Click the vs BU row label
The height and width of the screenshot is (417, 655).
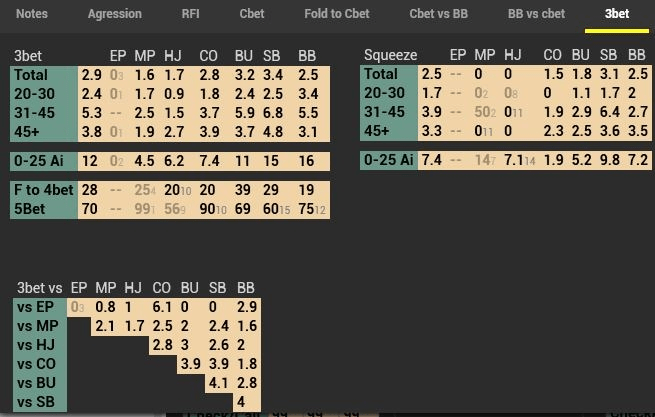click(39, 383)
